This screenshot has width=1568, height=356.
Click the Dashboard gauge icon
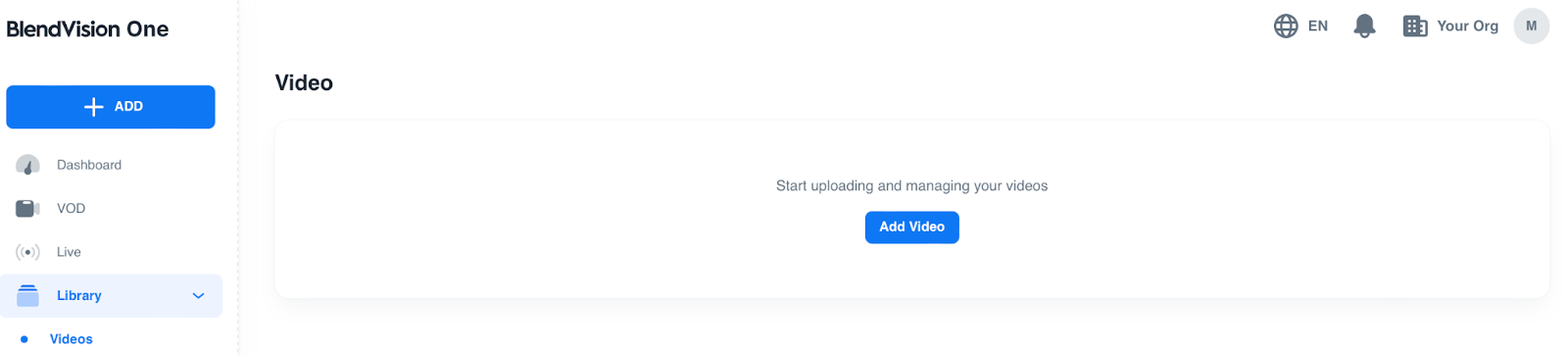27,165
